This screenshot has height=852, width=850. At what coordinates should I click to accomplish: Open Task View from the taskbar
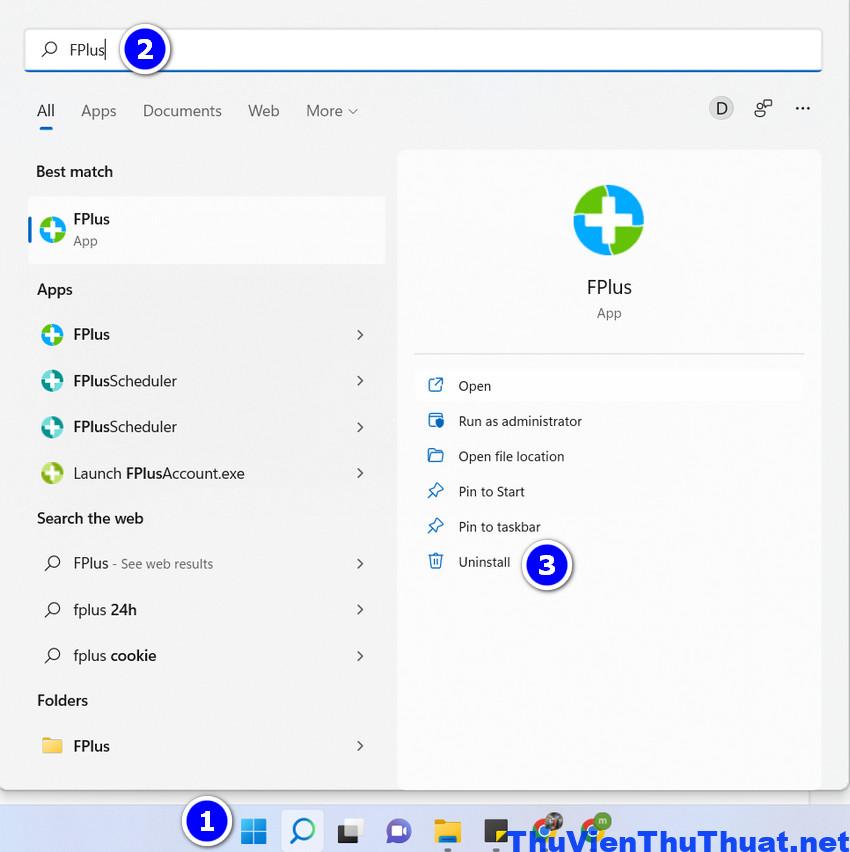pos(351,831)
